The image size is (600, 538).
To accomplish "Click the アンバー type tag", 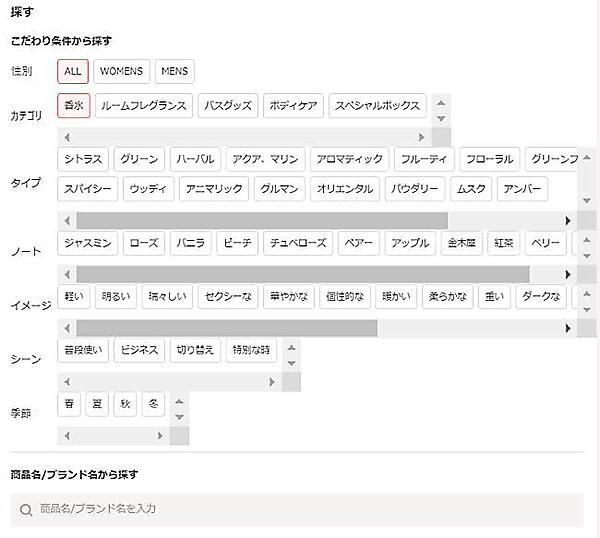I will [522, 189].
